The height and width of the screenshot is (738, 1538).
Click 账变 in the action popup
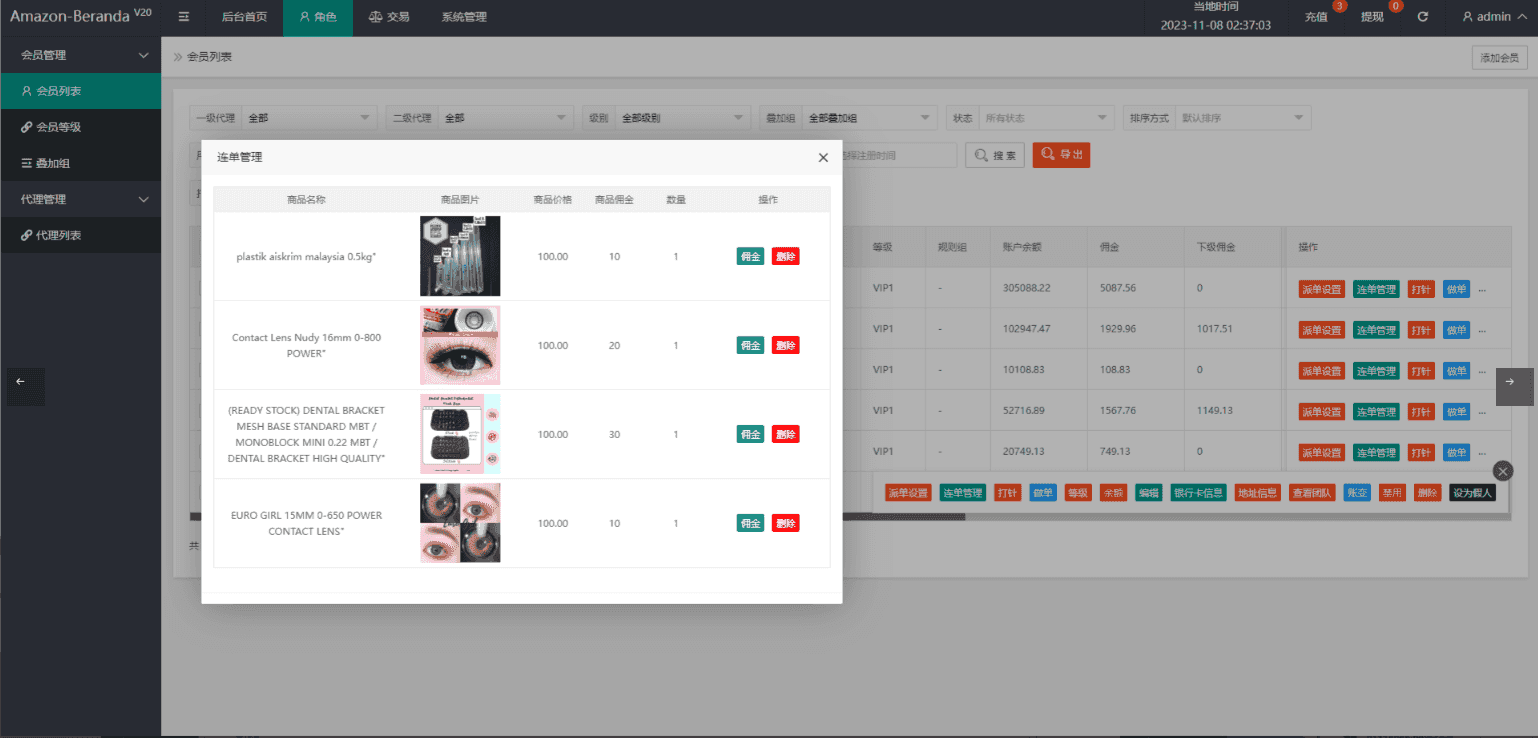[1357, 493]
